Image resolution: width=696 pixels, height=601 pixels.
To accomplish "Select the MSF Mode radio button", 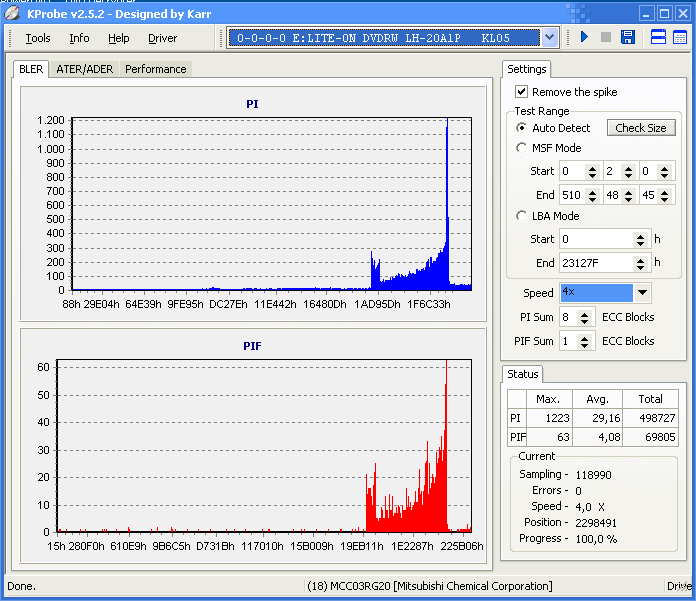I will coord(521,148).
